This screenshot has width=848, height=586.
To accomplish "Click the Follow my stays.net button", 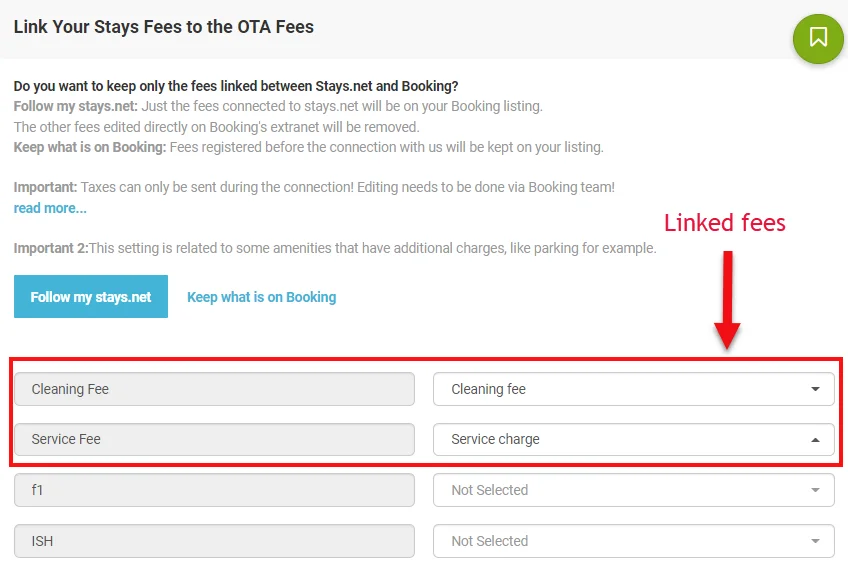I will pyautogui.click(x=91, y=297).
